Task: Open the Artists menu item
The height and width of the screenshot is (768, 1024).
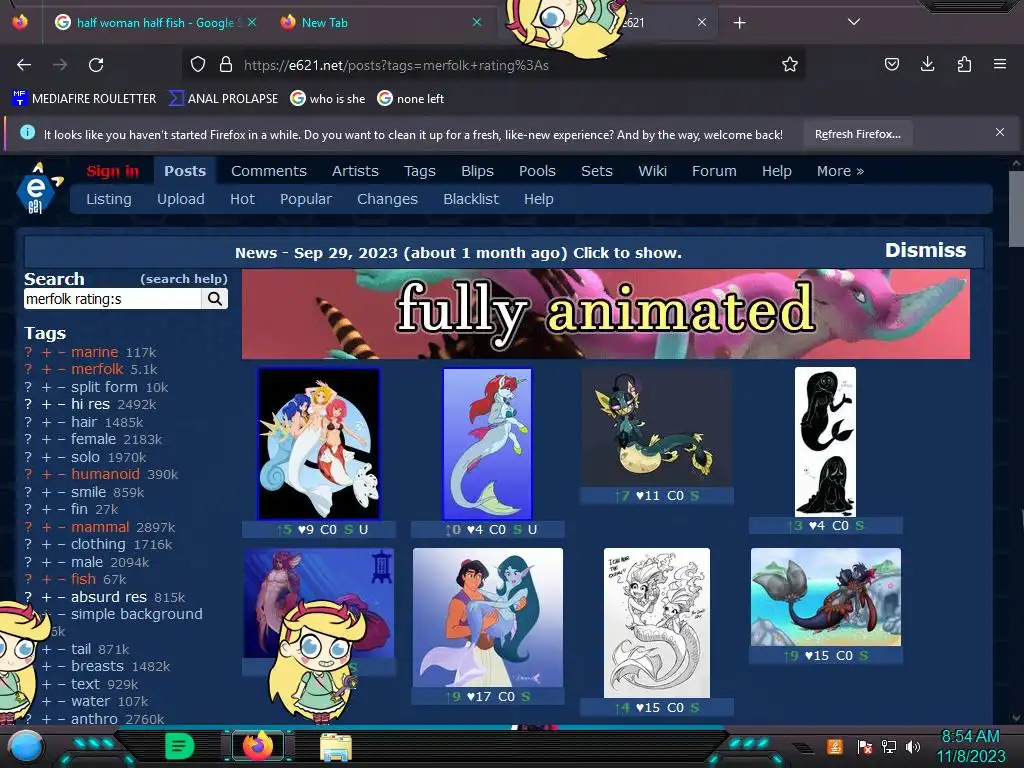Action: click(355, 171)
